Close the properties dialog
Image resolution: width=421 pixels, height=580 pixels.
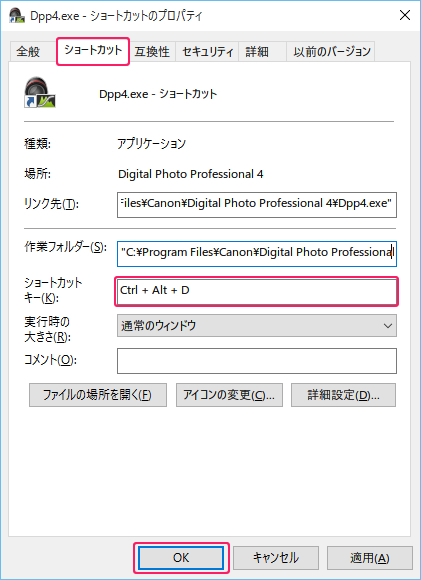coord(405,15)
